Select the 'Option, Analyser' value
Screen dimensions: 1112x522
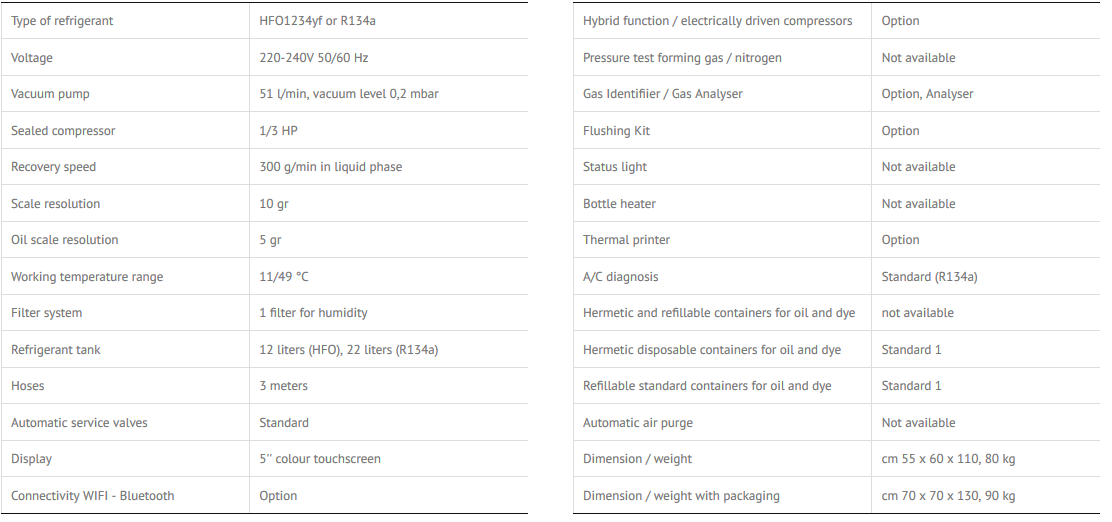click(927, 94)
